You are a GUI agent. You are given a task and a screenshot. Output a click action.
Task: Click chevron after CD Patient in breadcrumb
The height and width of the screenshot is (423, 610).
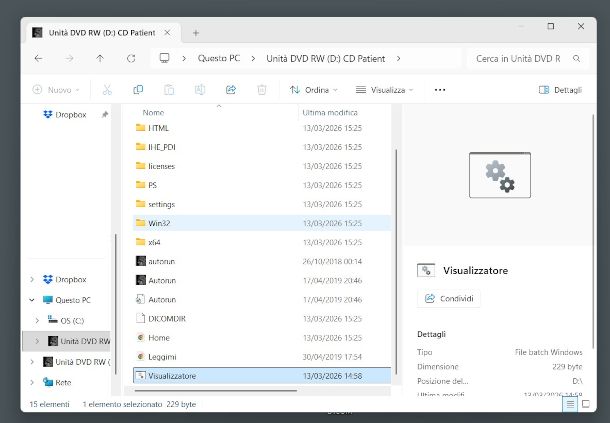(x=398, y=59)
